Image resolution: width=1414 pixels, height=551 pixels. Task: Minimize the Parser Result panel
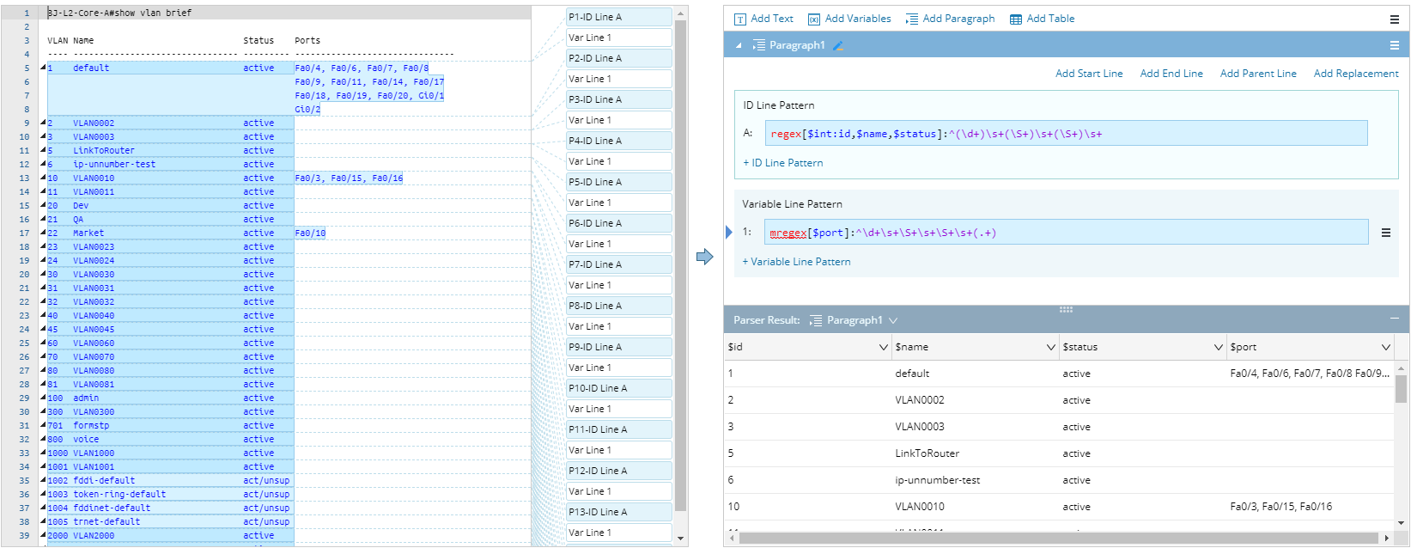pos(1394,318)
